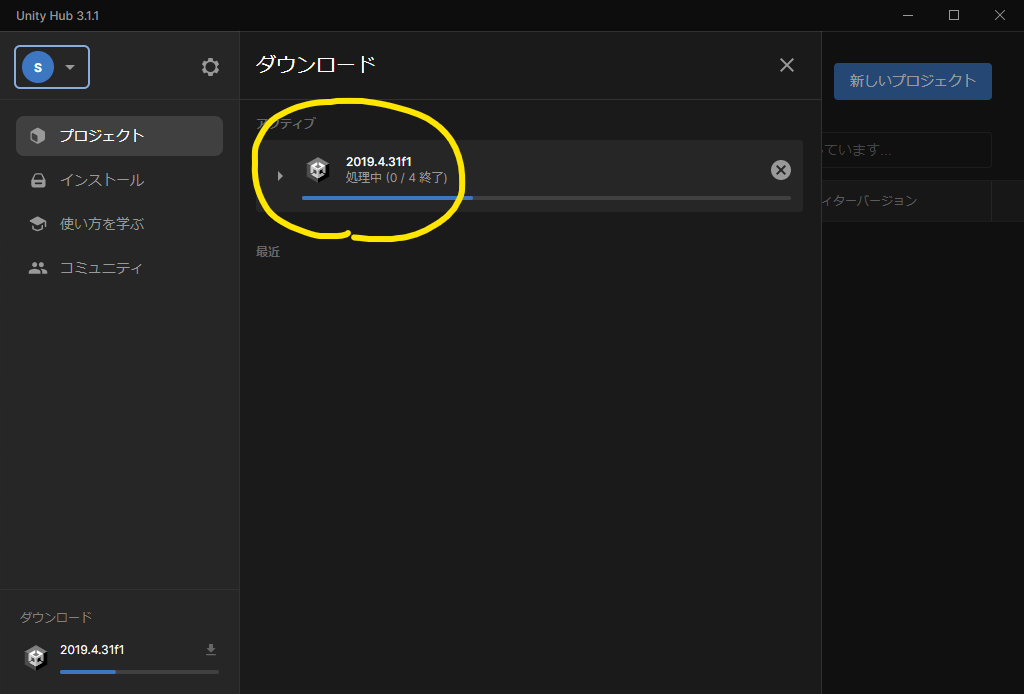Screen dimensions: 1024x694
Task: Click 新しいプロジェクト button
Action: (x=912, y=81)
